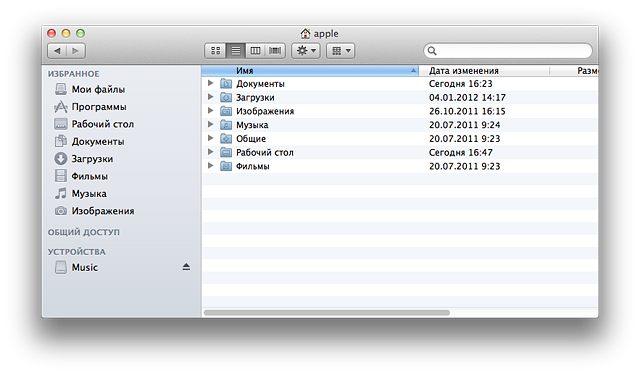Click the search field
The height and width of the screenshot is (375, 640).
tap(508, 51)
